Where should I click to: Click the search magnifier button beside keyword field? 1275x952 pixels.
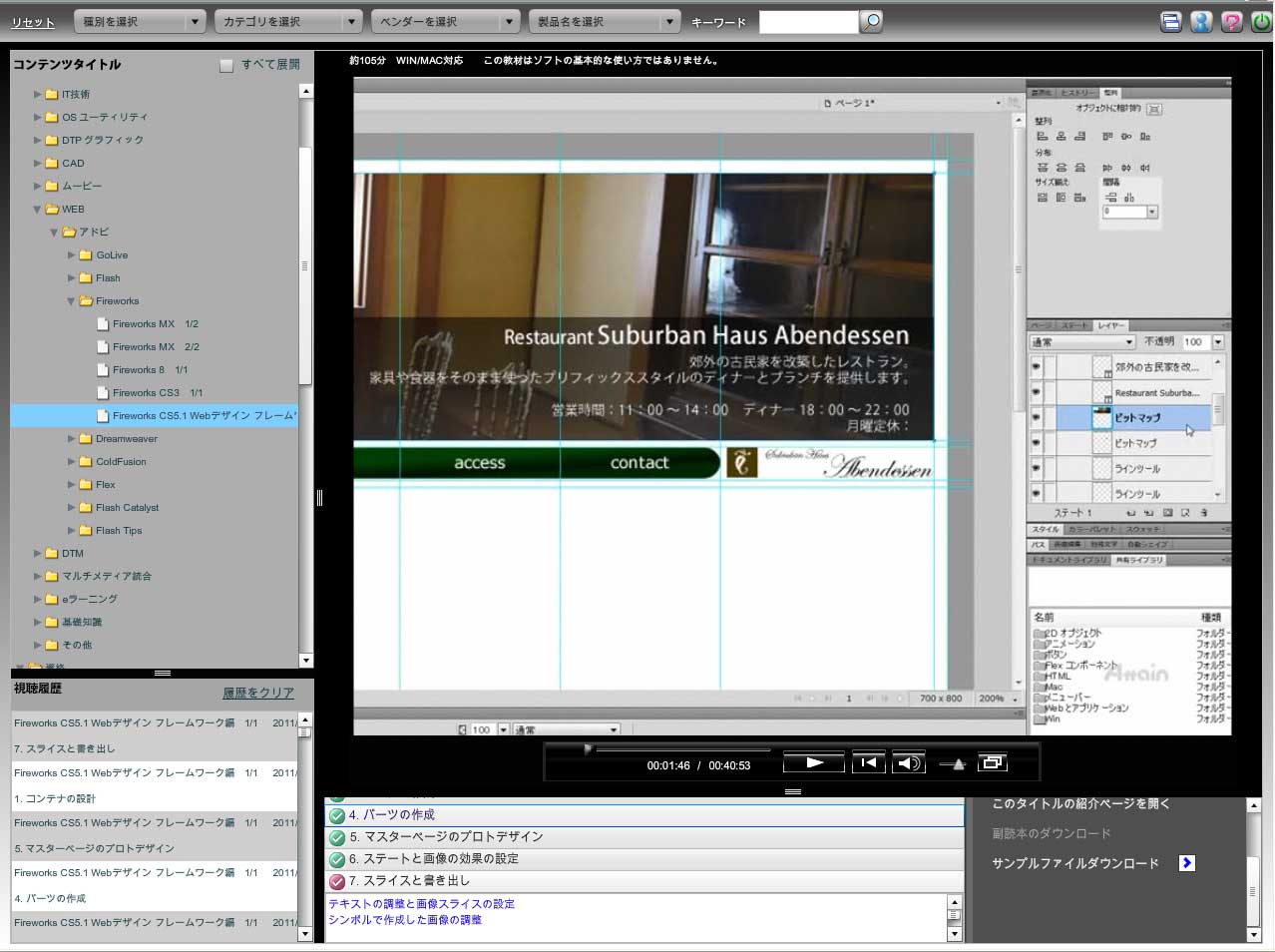click(871, 21)
